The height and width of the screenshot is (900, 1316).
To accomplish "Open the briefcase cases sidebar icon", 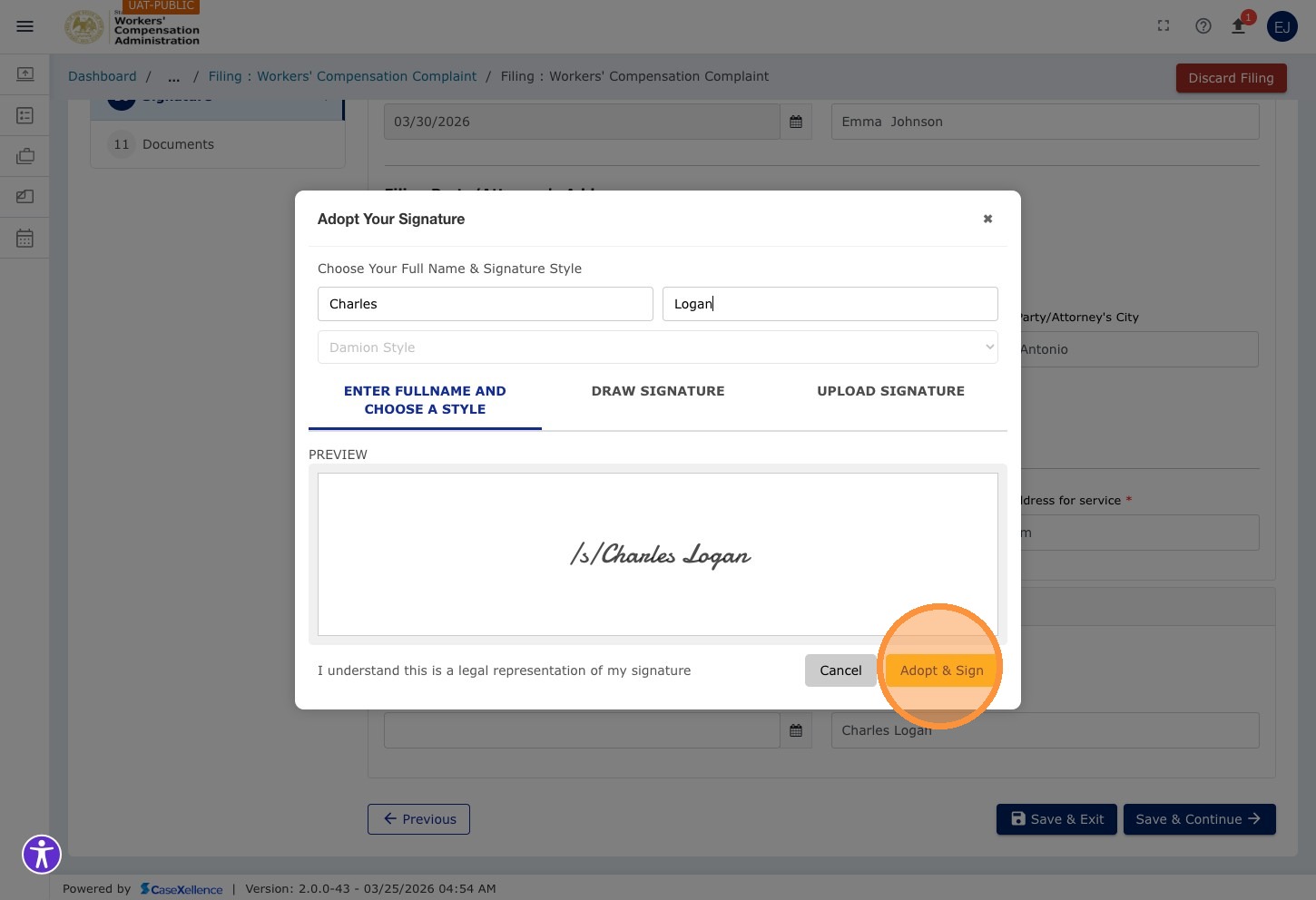I will click(x=25, y=156).
